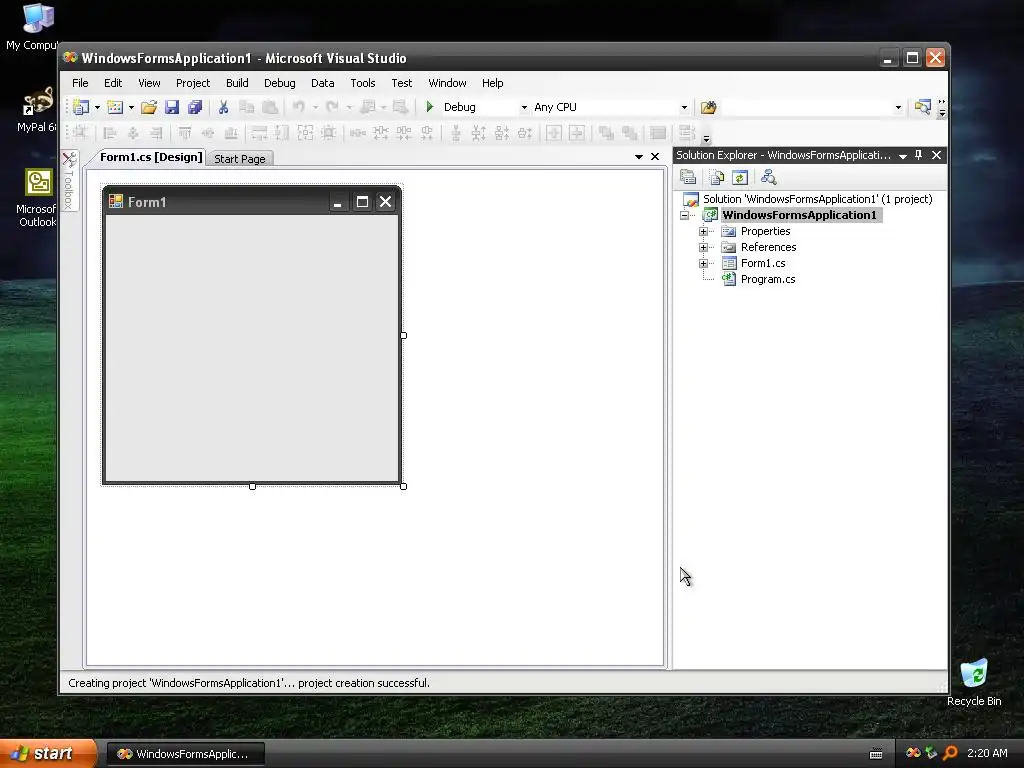Viewport: 1024px width, 768px height.
Task: Select the MyPal desktop shortcut
Action: (36, 110)
